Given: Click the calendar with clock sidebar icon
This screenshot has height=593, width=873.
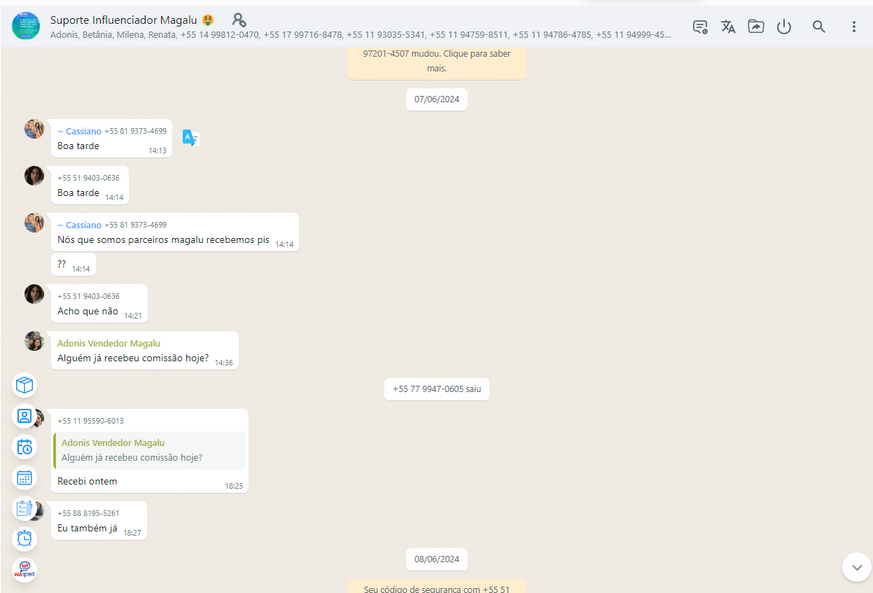Looking at the screenshot, I should point(24,447).
